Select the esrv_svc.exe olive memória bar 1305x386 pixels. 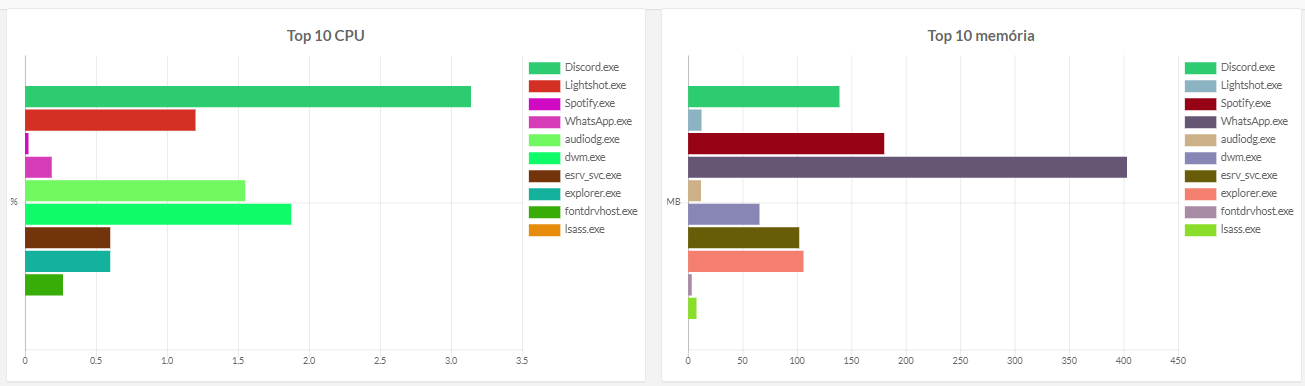coord(744,238)
